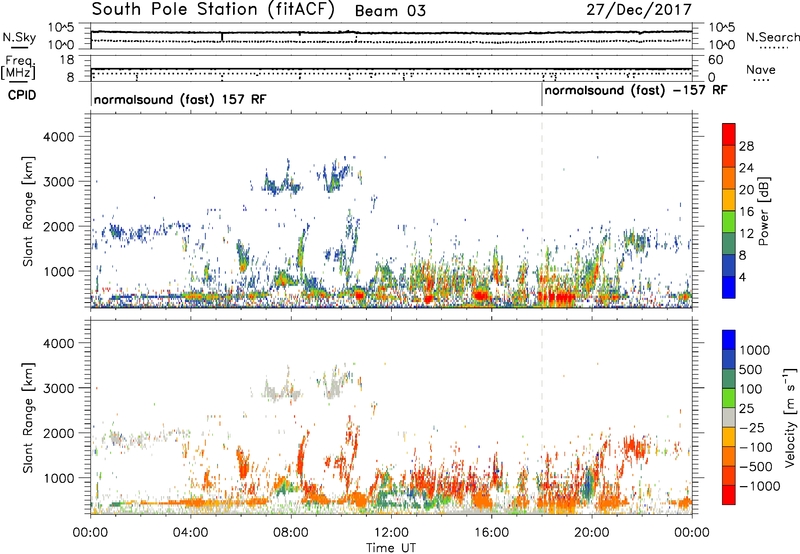
Task: Click the '20:00' time tick label
Action: (x=592, y=533)
